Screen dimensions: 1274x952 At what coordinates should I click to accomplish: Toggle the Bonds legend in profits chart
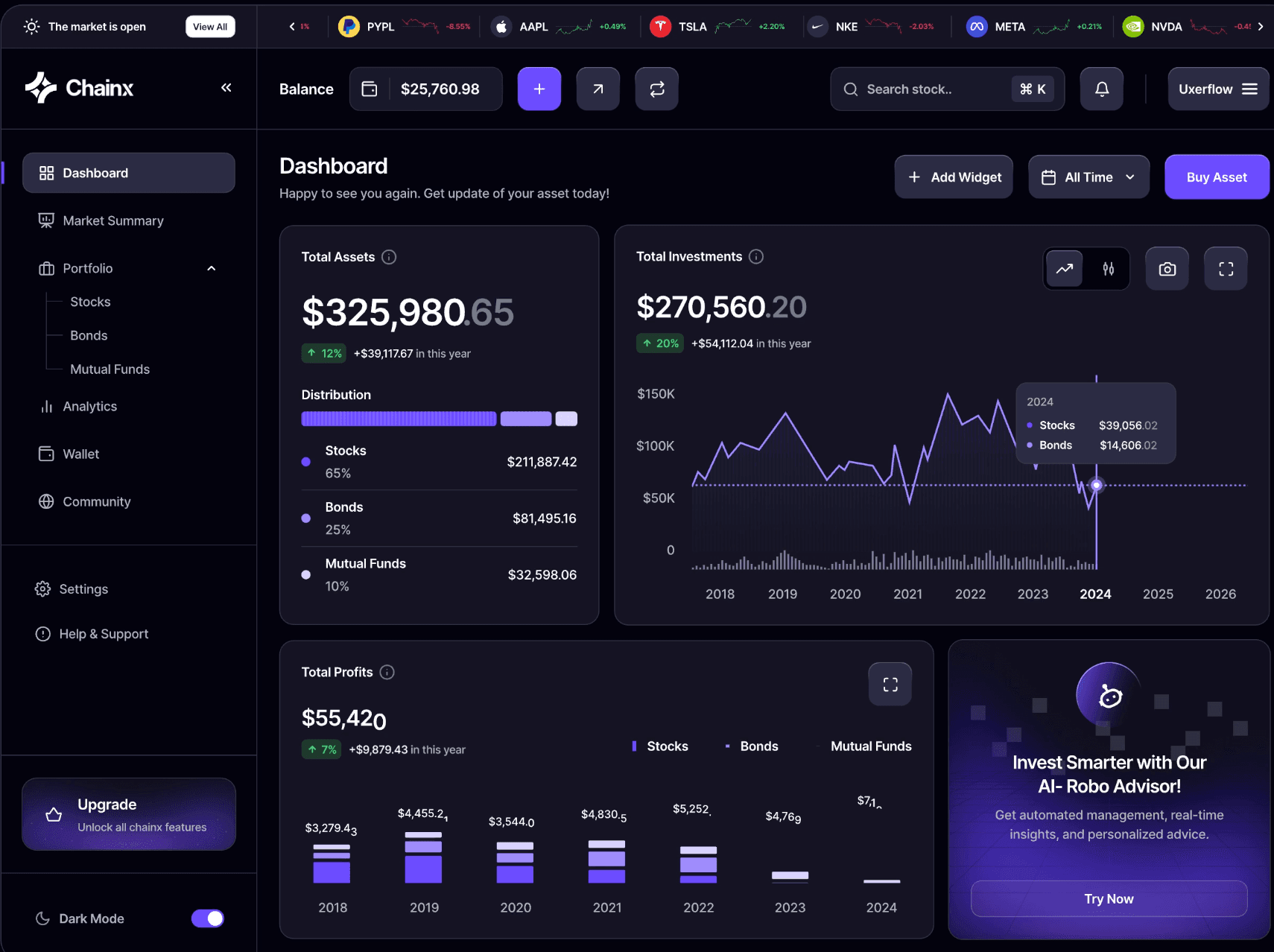pos(752,746)
